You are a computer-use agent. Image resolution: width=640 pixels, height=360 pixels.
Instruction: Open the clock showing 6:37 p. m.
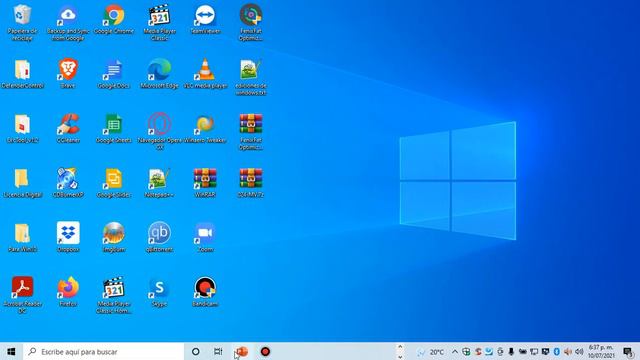[x=601, y=351]
